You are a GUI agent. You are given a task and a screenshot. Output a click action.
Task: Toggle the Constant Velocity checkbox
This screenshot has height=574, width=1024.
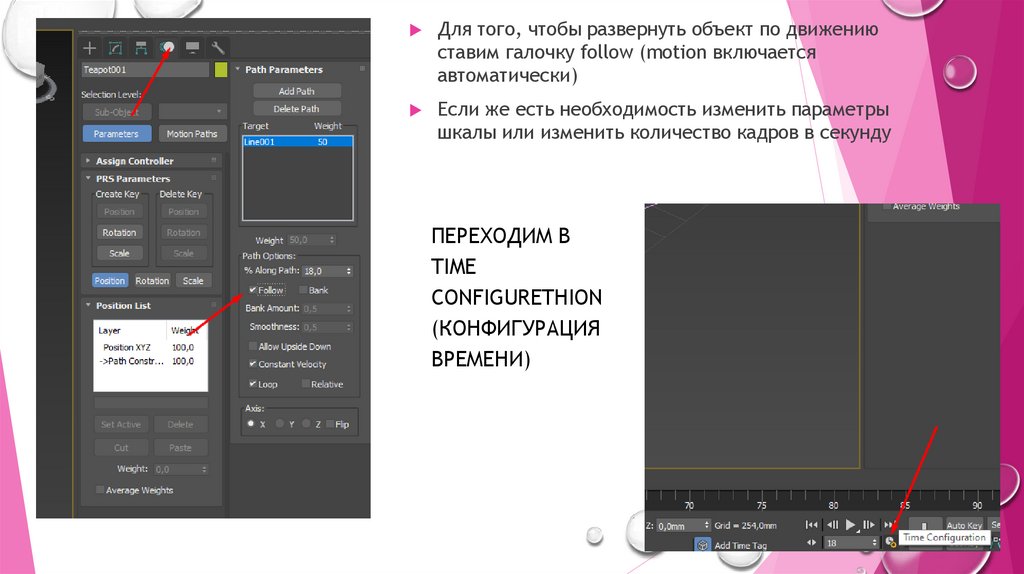pos(253,364)
